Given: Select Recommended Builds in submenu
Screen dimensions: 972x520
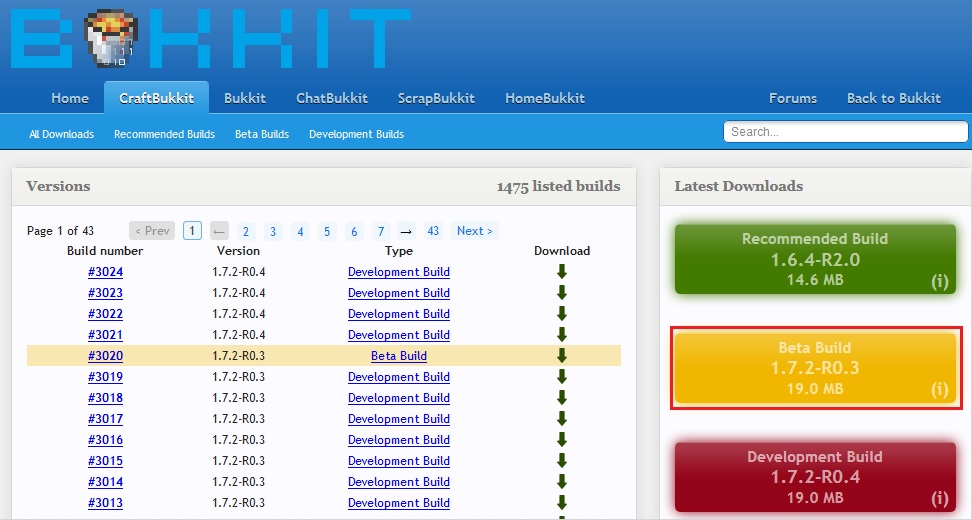Looking at the screenshot, I should pyautogui.click(x=164, y=134).
